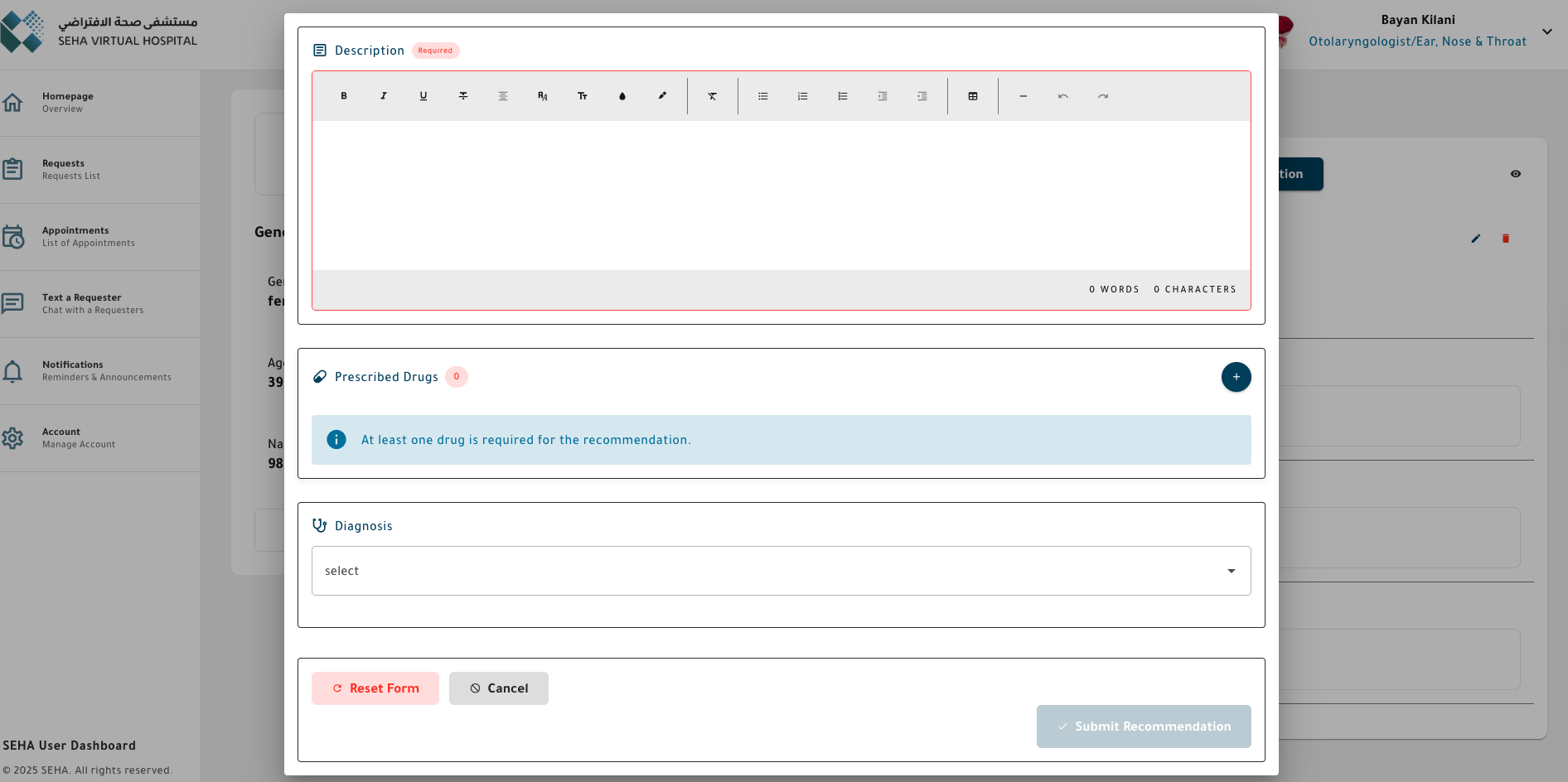Viewport: 1568px width, 782px height.
Task: Create a bulleted list in the description
Action: [x=762, y=96]
